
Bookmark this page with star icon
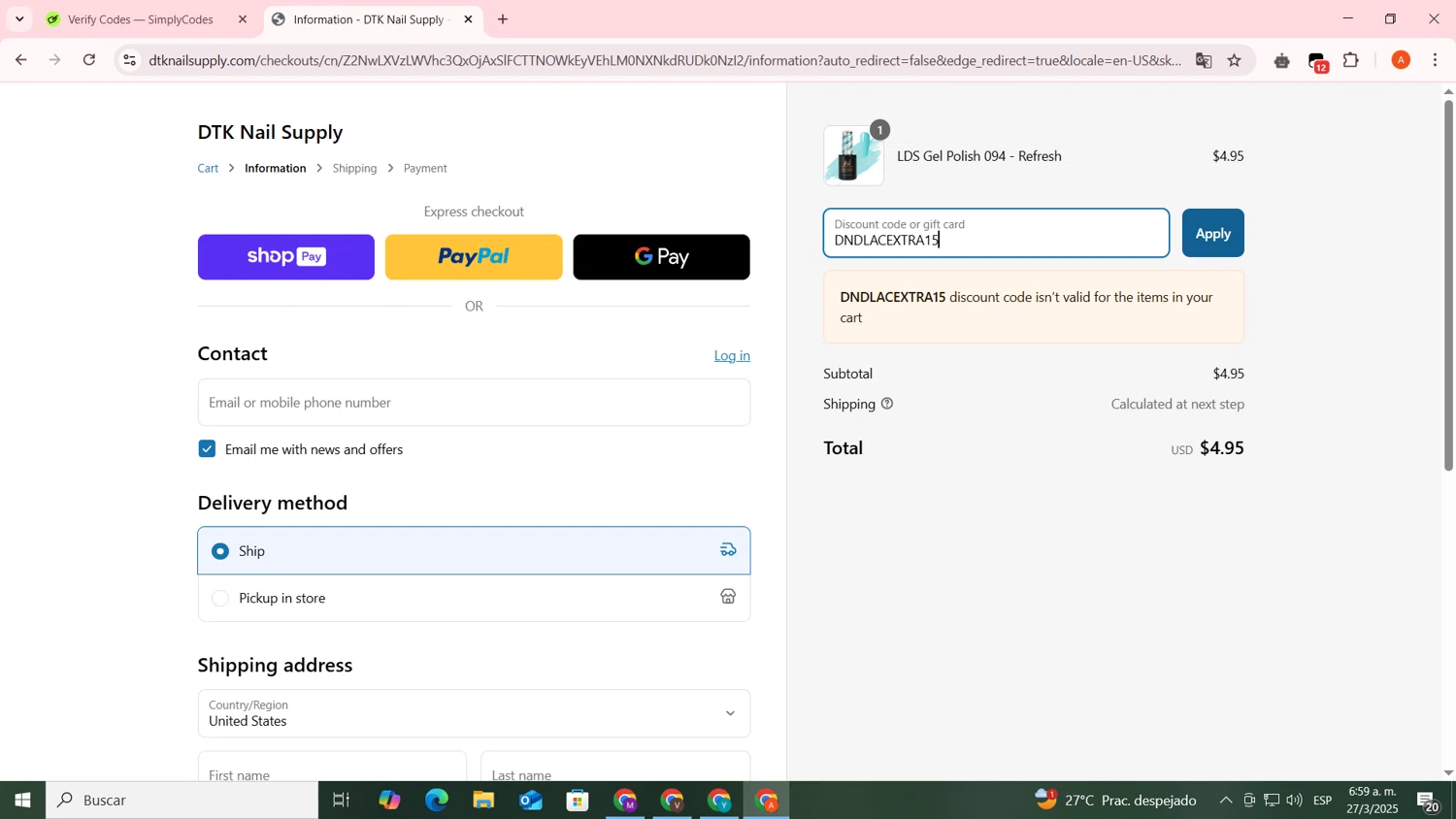pyautogui.click(x=1235, y=60)
